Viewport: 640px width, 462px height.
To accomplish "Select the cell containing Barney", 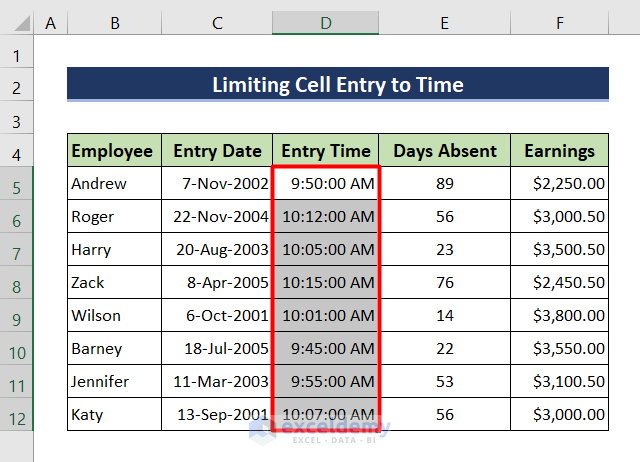I will pyautogui.click(x=114, y=349).
